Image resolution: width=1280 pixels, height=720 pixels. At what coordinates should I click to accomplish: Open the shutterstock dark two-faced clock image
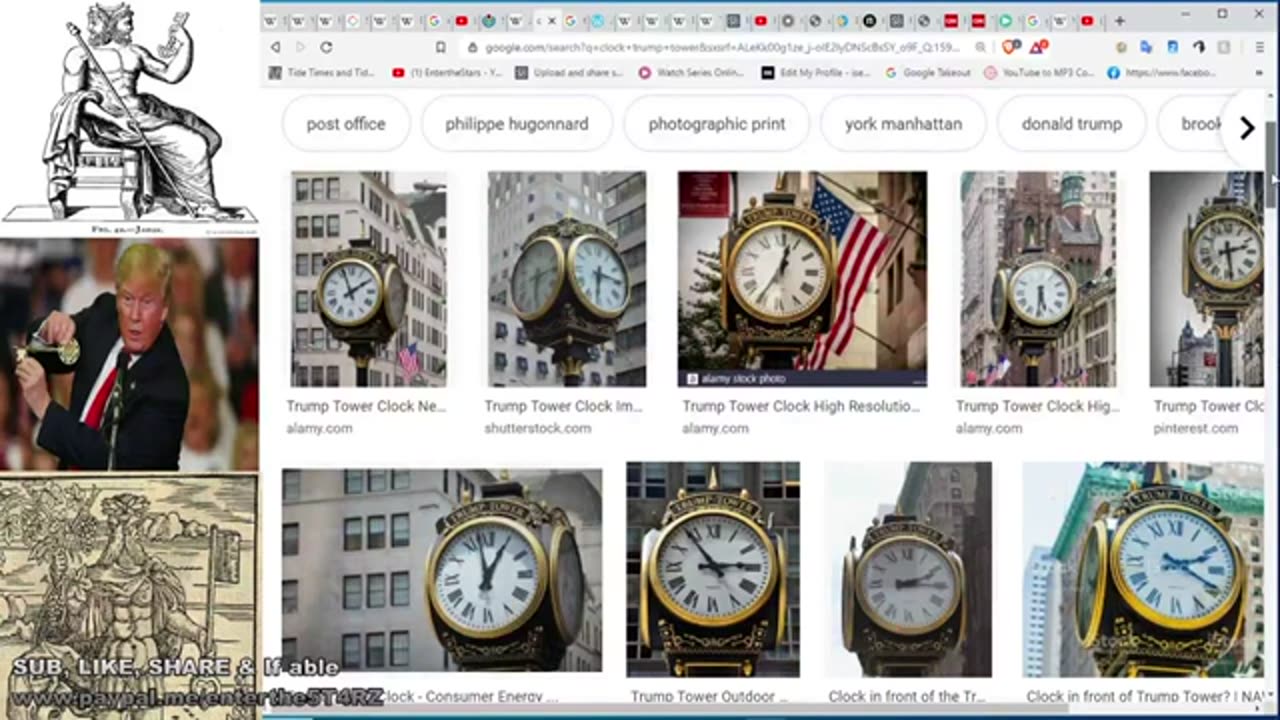click(567, 279)
